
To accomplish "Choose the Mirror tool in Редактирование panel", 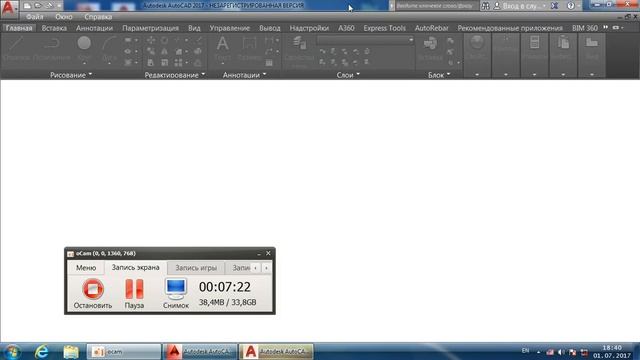I will click(164, 51).
